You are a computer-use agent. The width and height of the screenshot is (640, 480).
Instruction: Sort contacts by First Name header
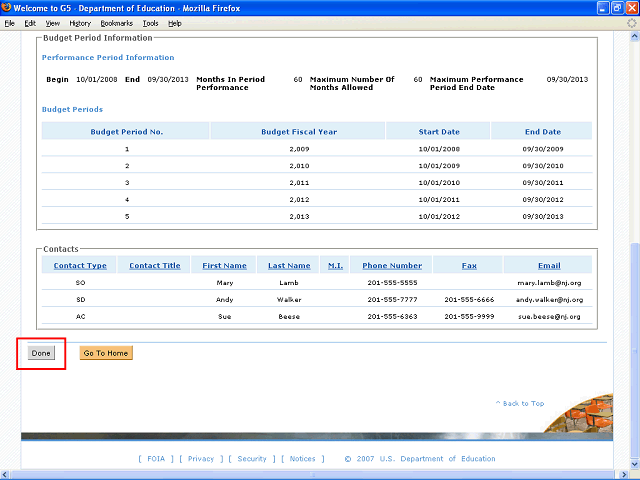click(224, 266)
